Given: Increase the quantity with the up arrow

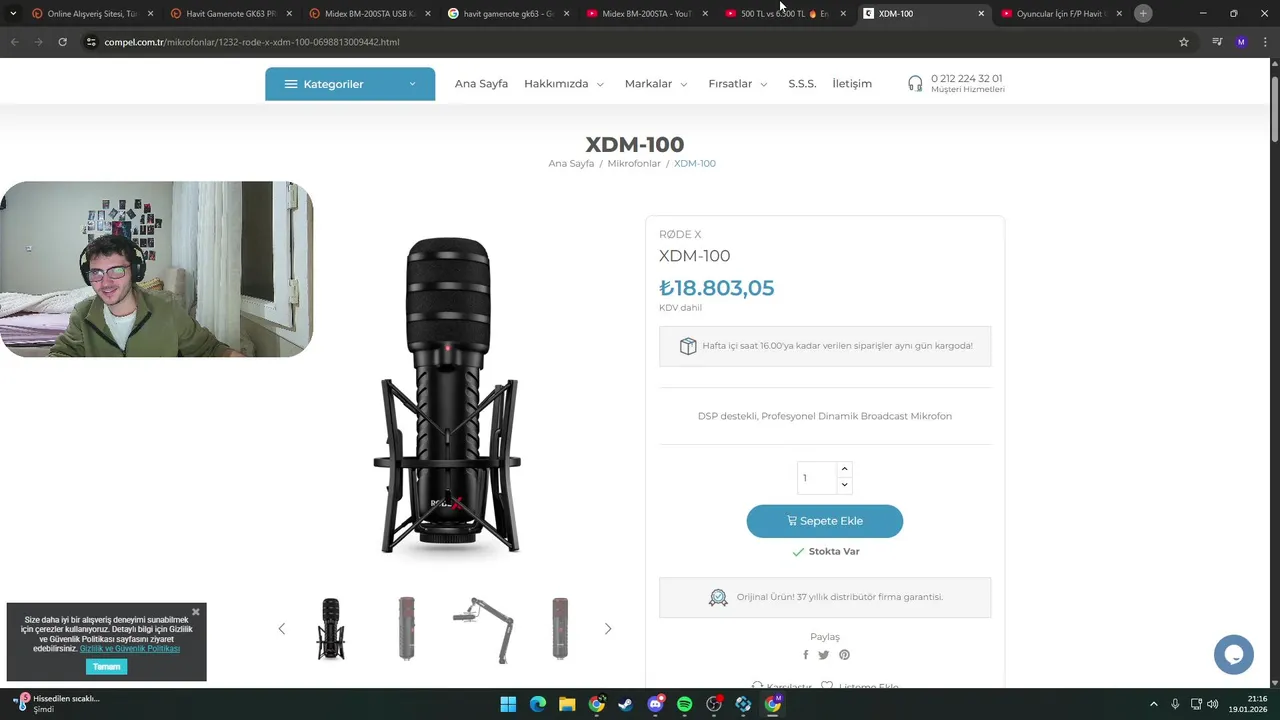Looking at the screenshot, I should pos(844,469).
